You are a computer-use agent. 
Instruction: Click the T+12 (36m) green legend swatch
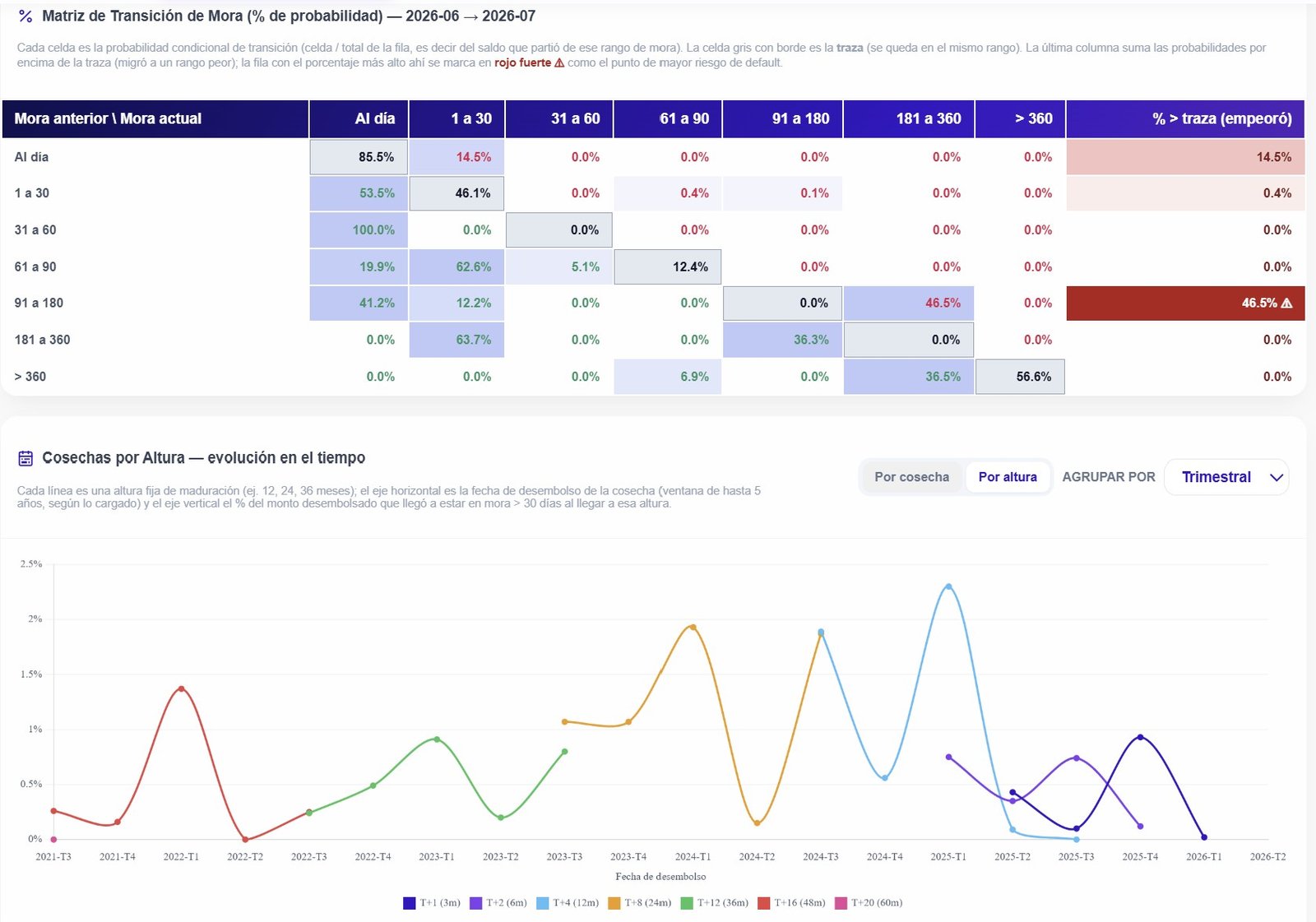(687, 903)
